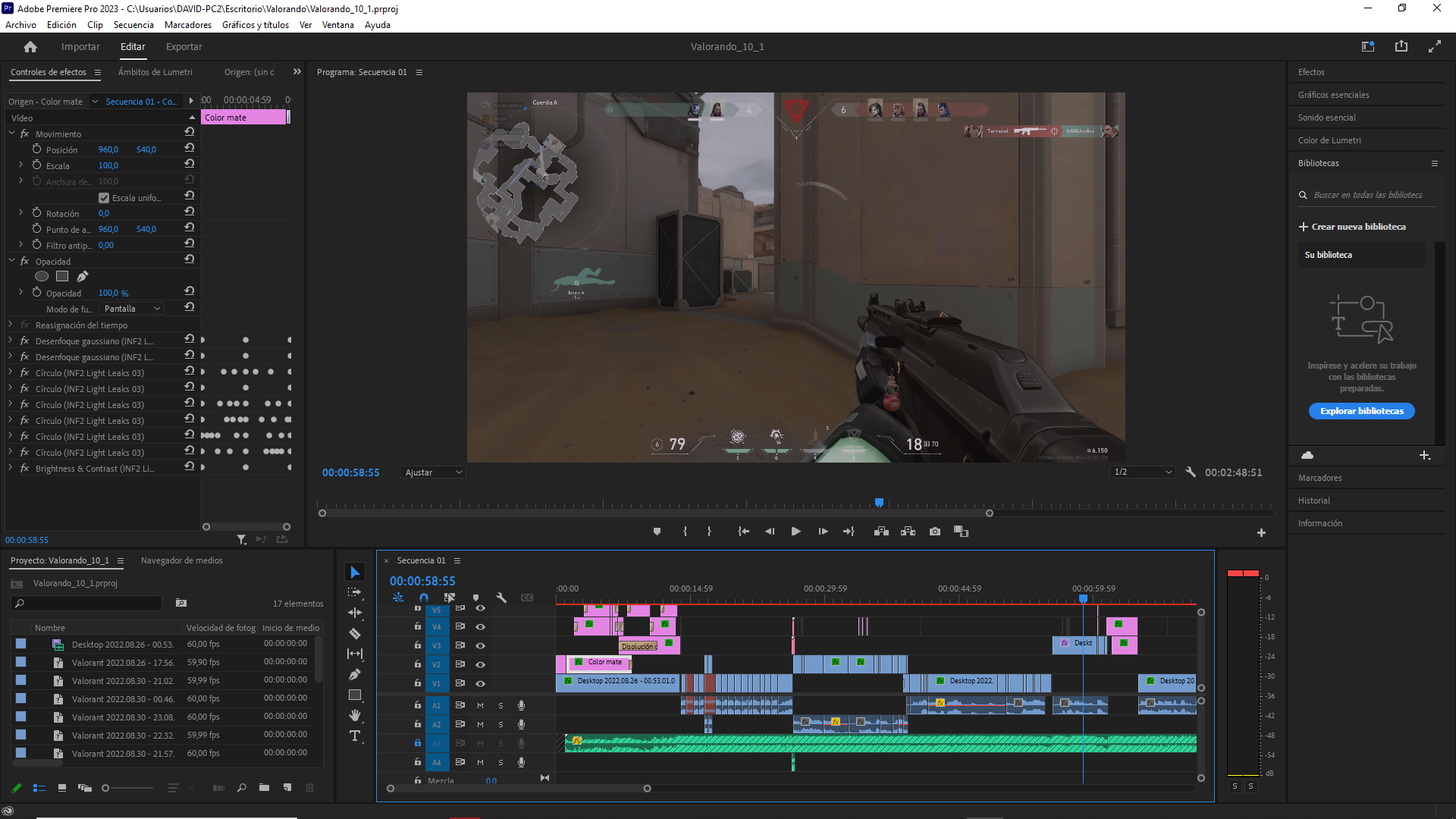
Task: Uncheck the Escala uniforme checkbox
Action: point(104,198)
